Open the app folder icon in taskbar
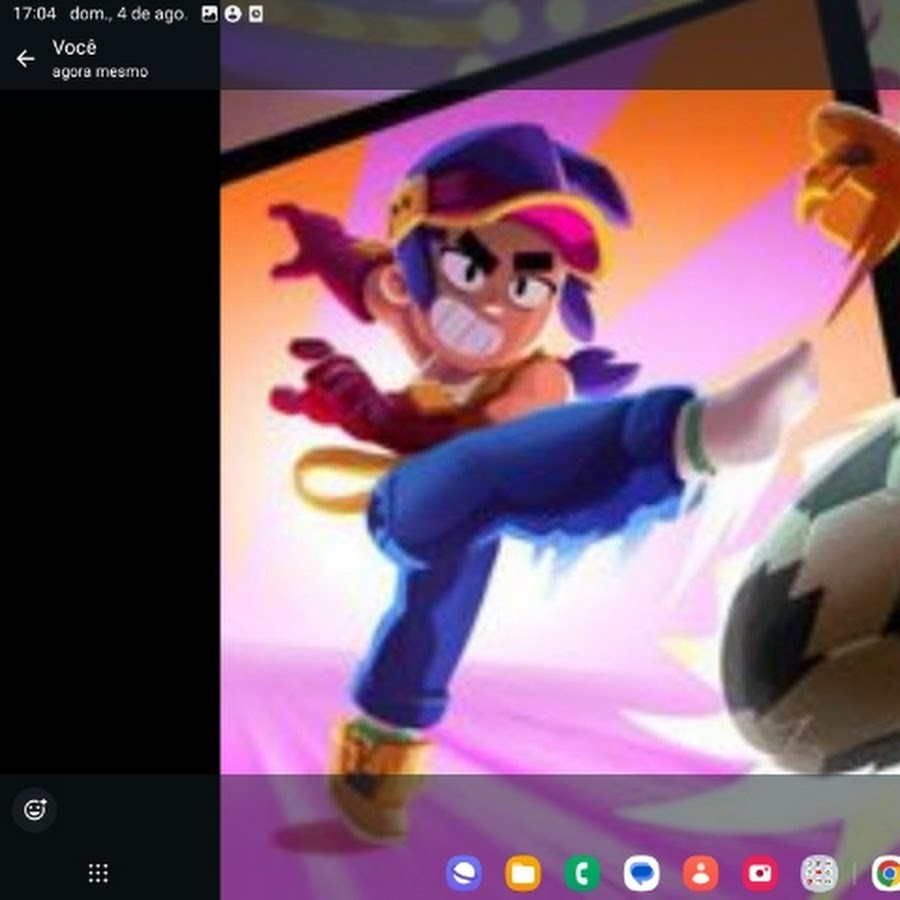 [820, 873]
